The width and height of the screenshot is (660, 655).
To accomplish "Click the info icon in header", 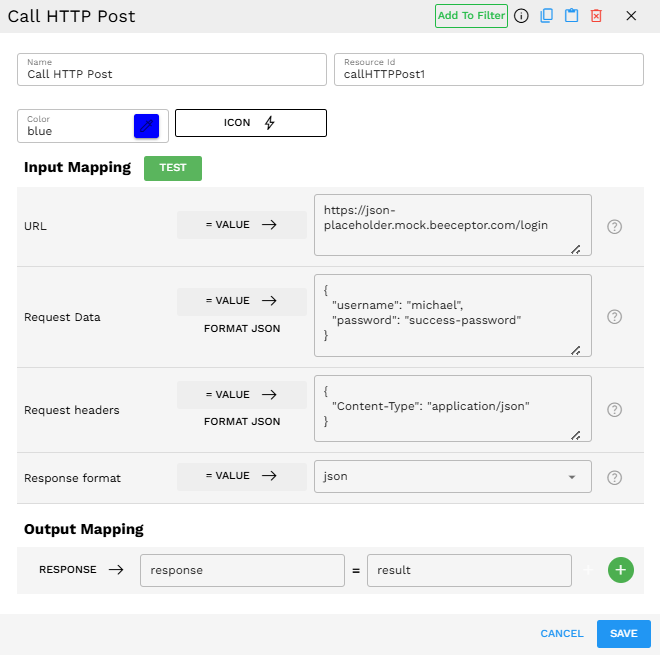I will pos(521,16).
